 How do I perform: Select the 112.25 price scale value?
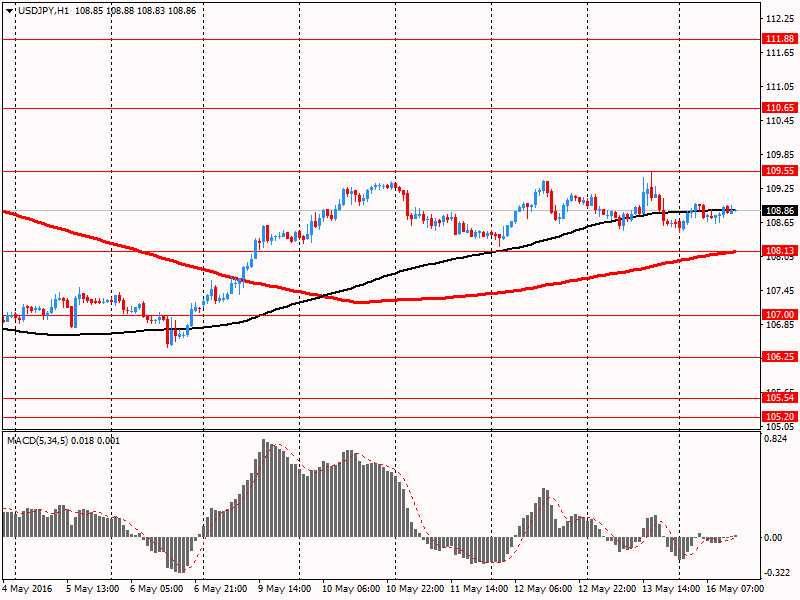coord(780,19)
